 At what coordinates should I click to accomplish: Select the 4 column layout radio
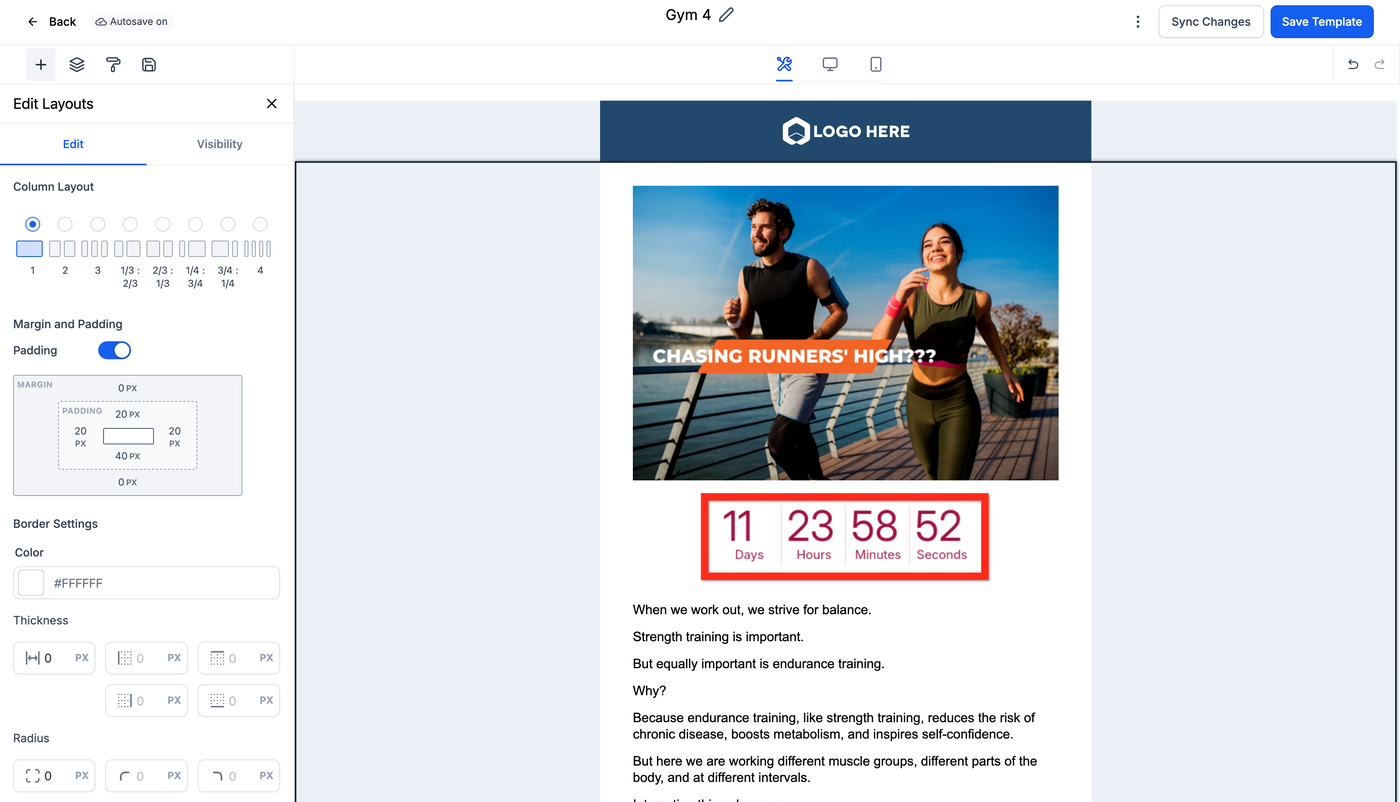[x=260, y=224]
